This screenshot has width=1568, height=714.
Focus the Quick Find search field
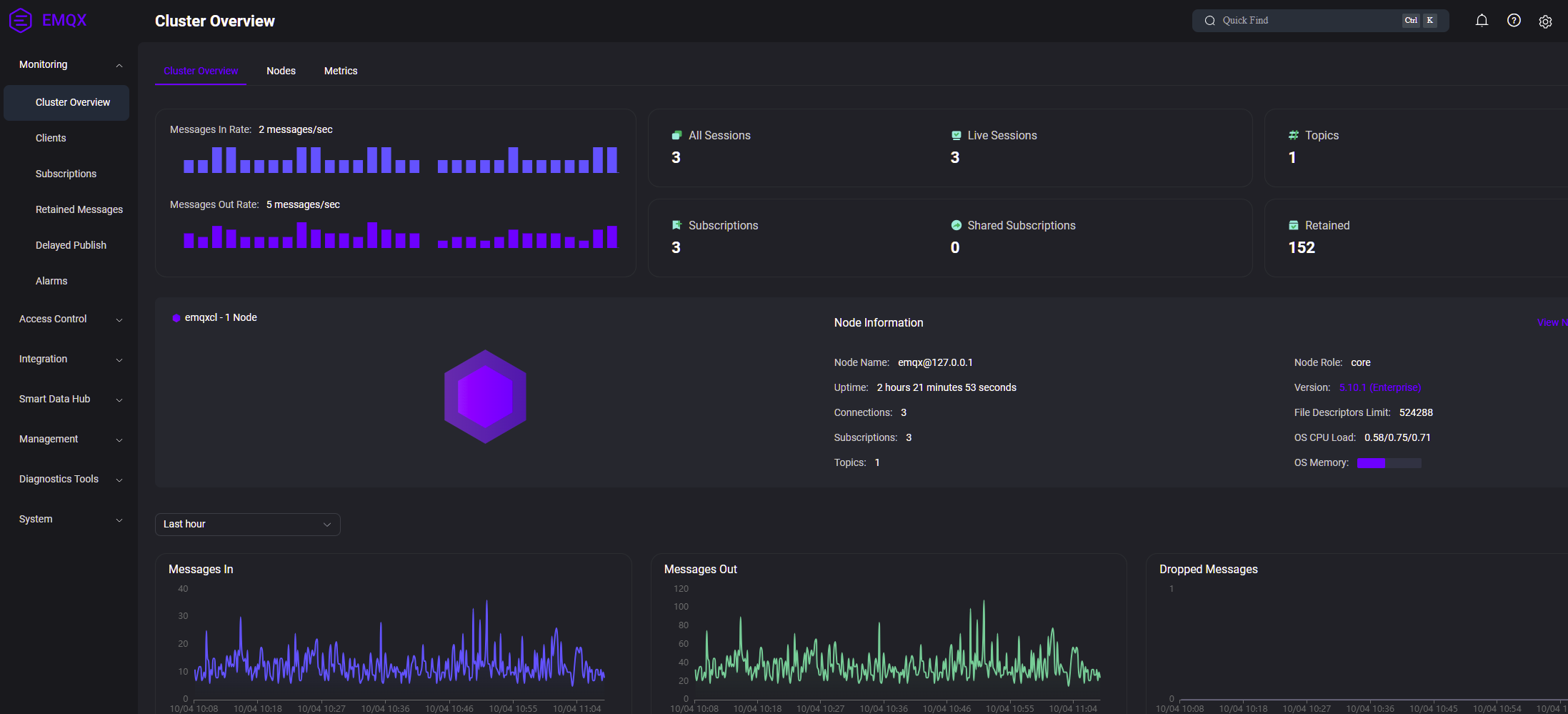click(1307, 21)
